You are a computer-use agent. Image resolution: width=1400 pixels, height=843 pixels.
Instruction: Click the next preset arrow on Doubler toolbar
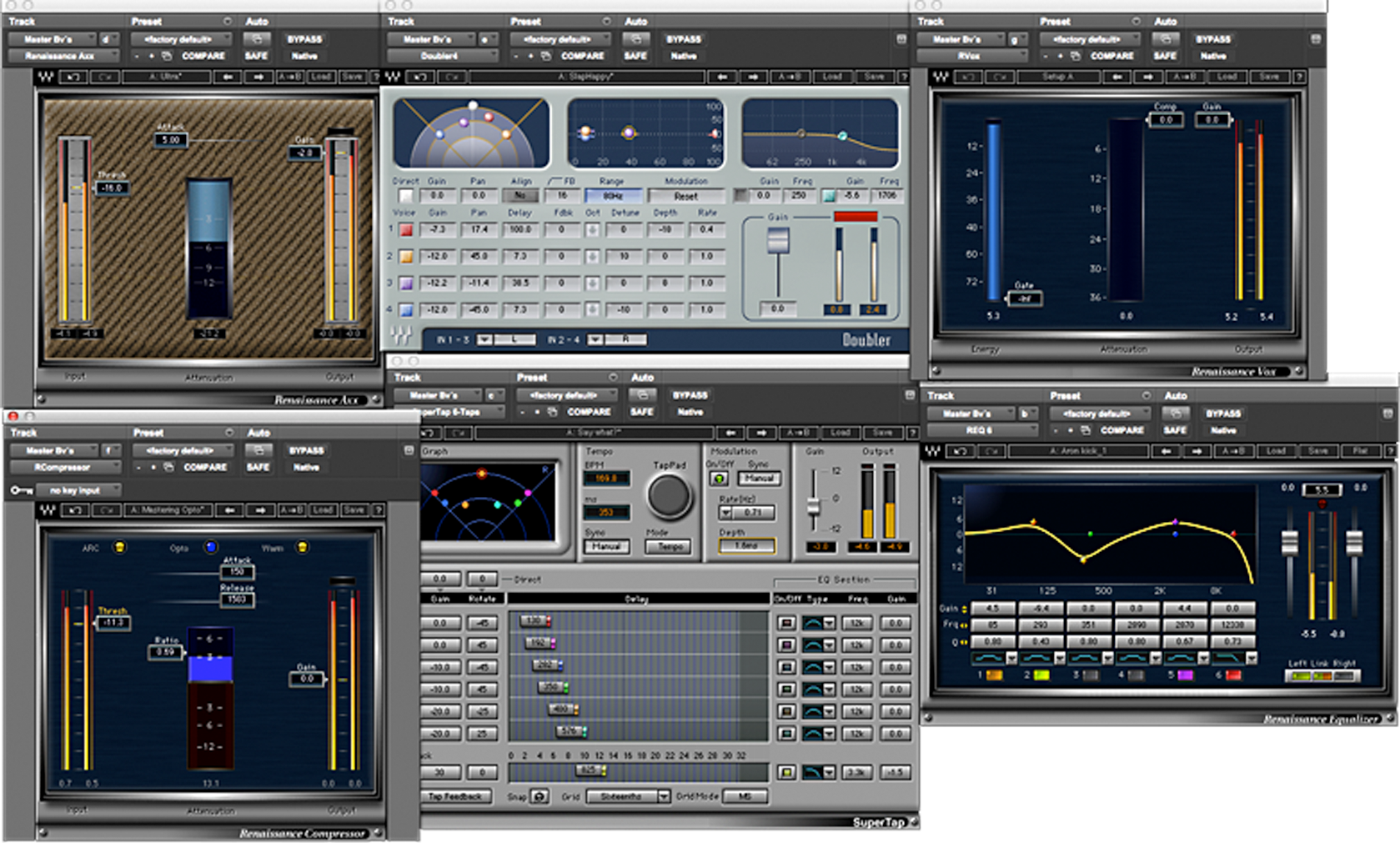click(x=753, y=76)
